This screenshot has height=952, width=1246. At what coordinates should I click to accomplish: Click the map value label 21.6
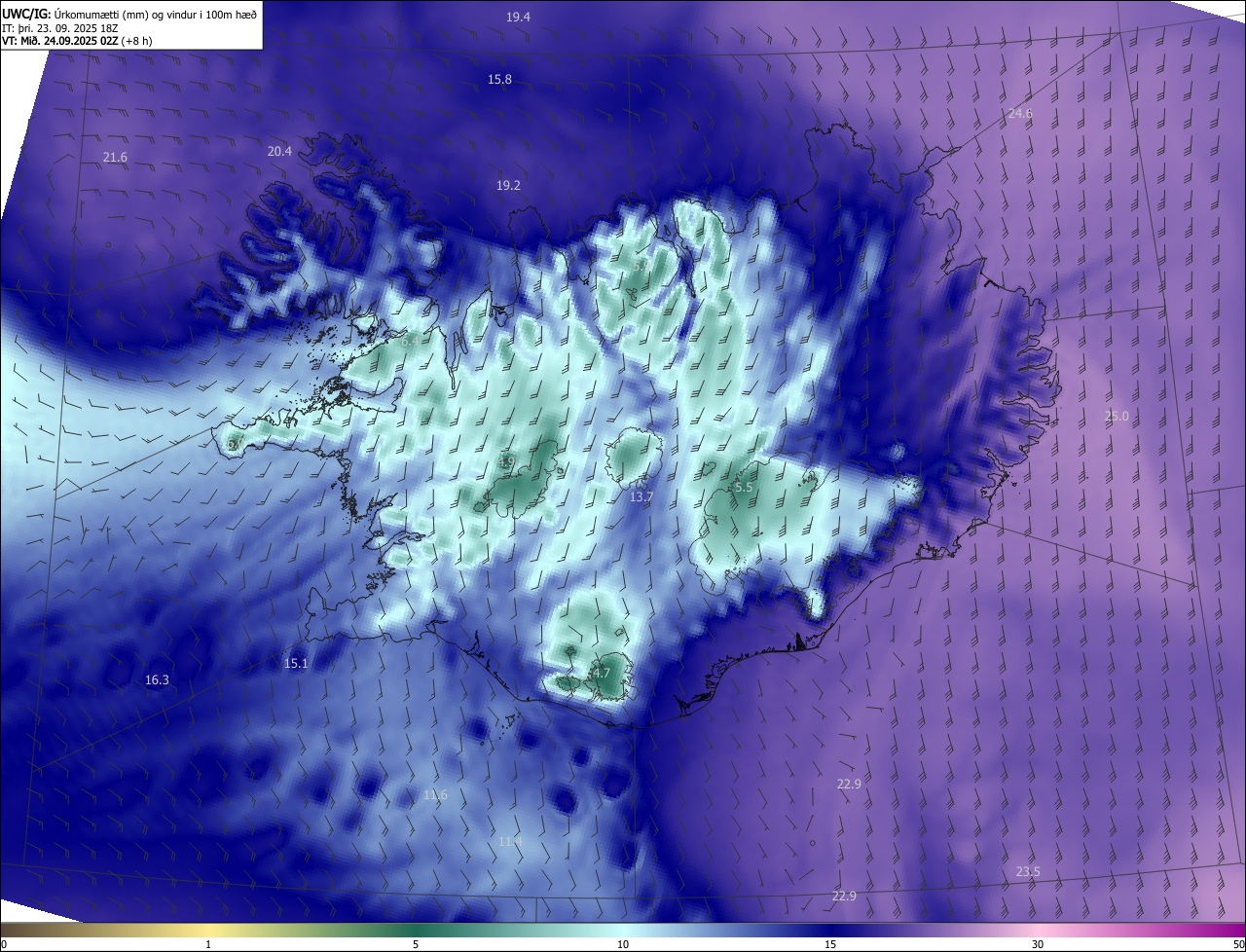(x=115, y=158)
